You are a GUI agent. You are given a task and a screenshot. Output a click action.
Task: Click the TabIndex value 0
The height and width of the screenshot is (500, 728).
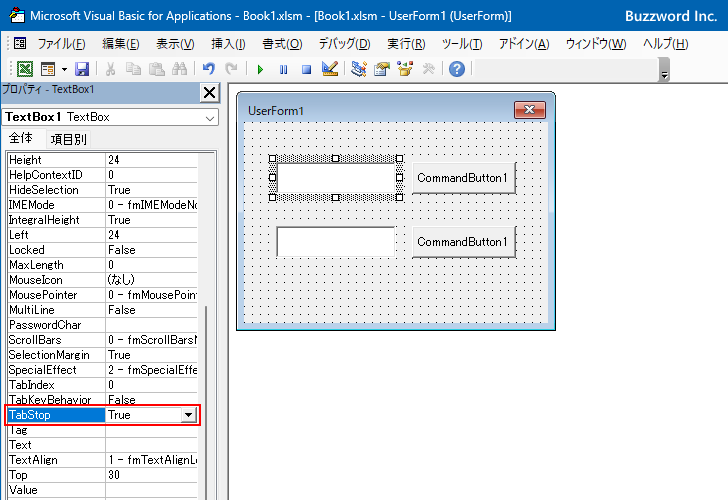click(x=151, y=385)
